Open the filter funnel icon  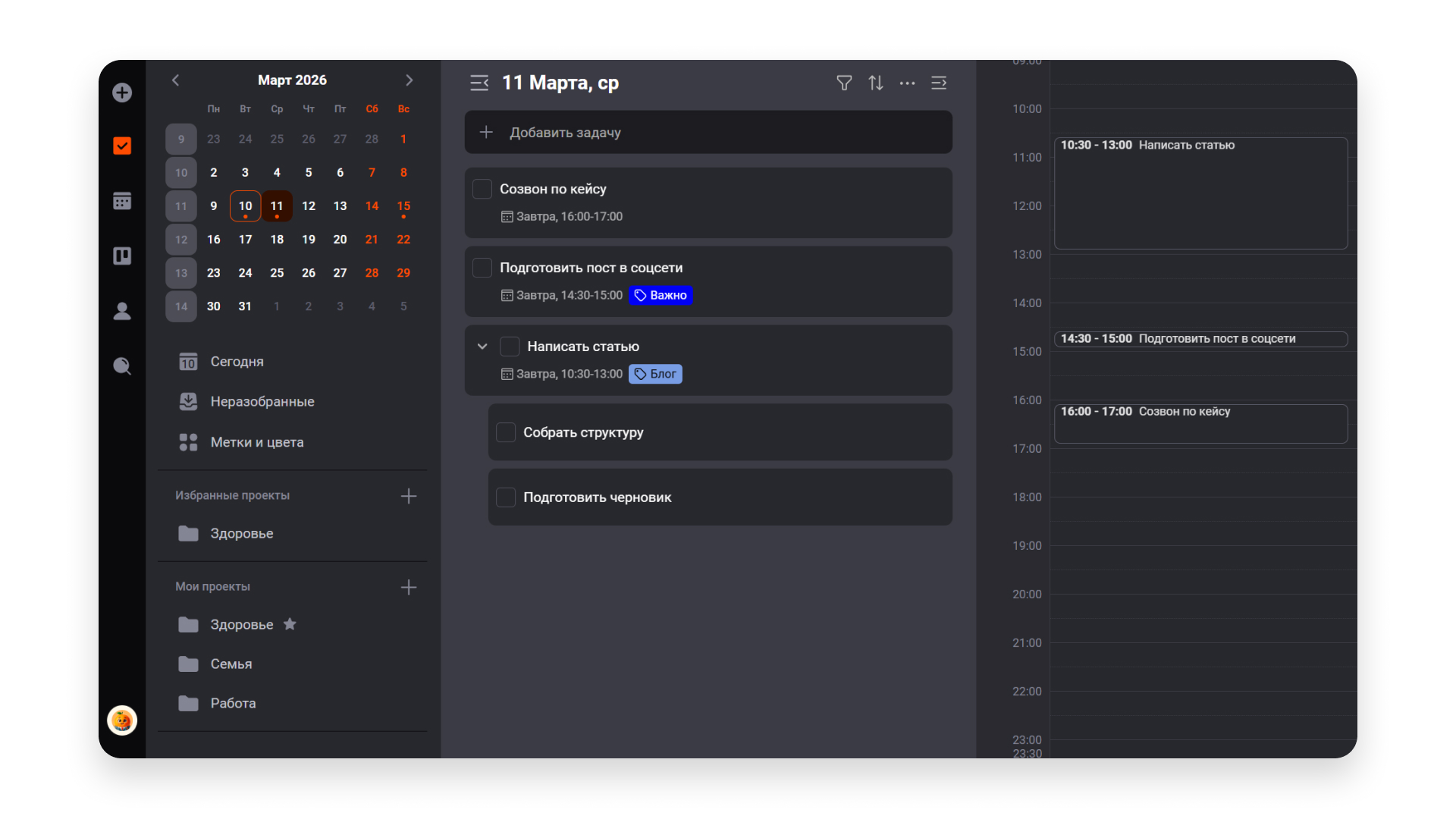click(x=844, y=83)
